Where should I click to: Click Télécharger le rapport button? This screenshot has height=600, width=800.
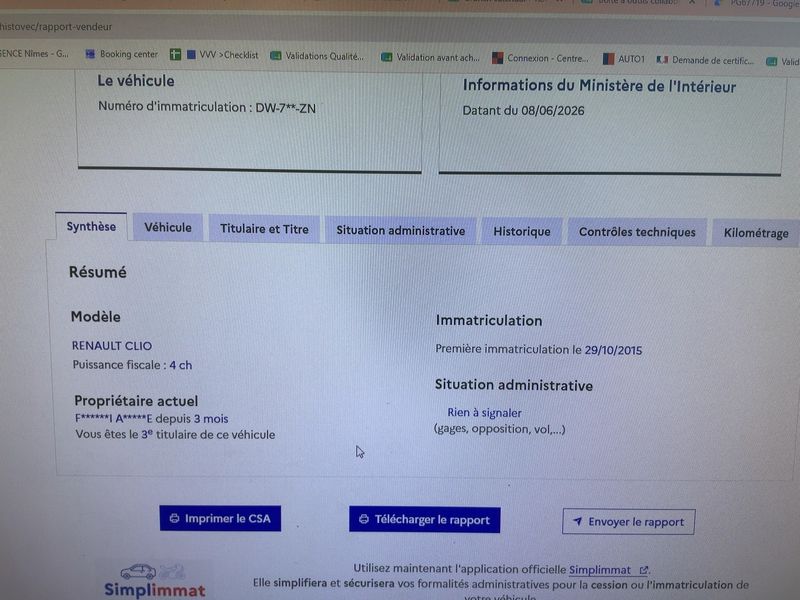pyautogui.click(x=424, y=520)
